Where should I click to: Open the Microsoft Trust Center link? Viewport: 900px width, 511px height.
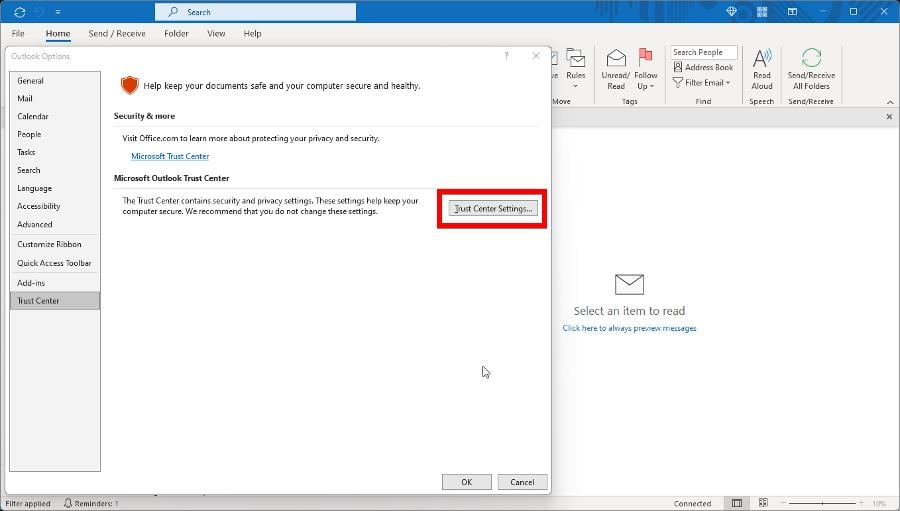(170, 156)
